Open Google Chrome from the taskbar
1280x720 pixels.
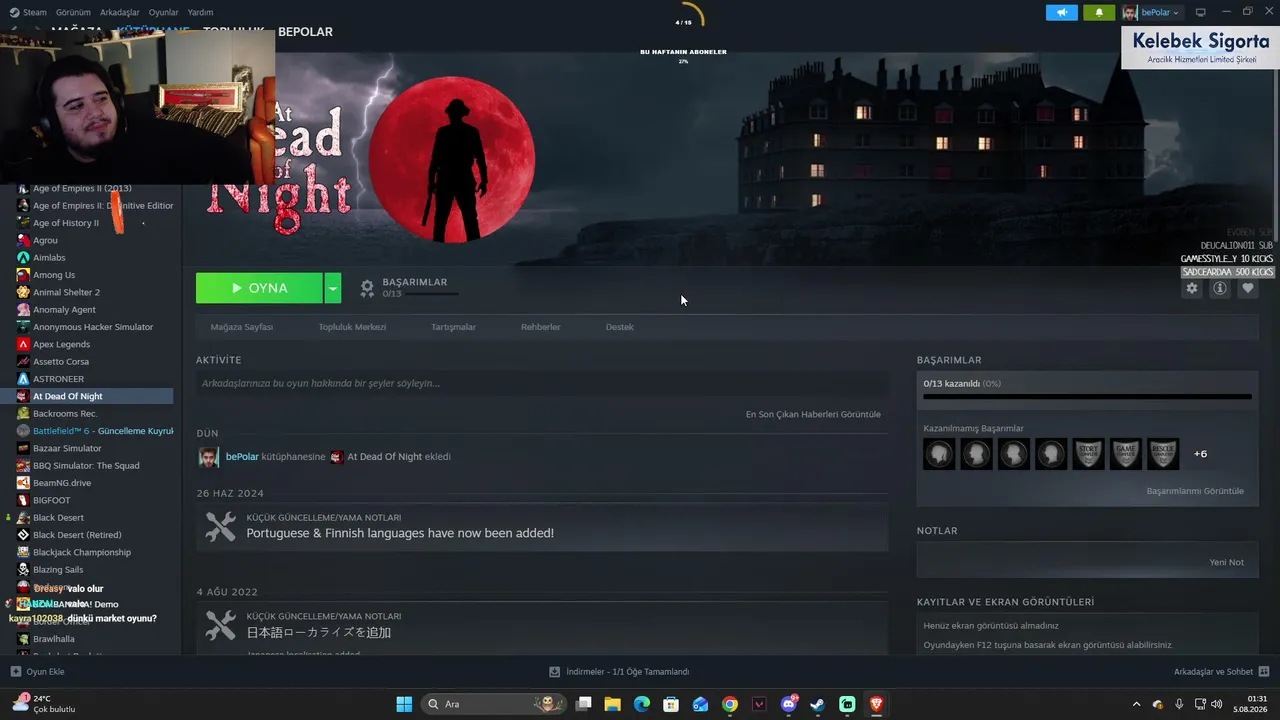(x=730, y=704)
